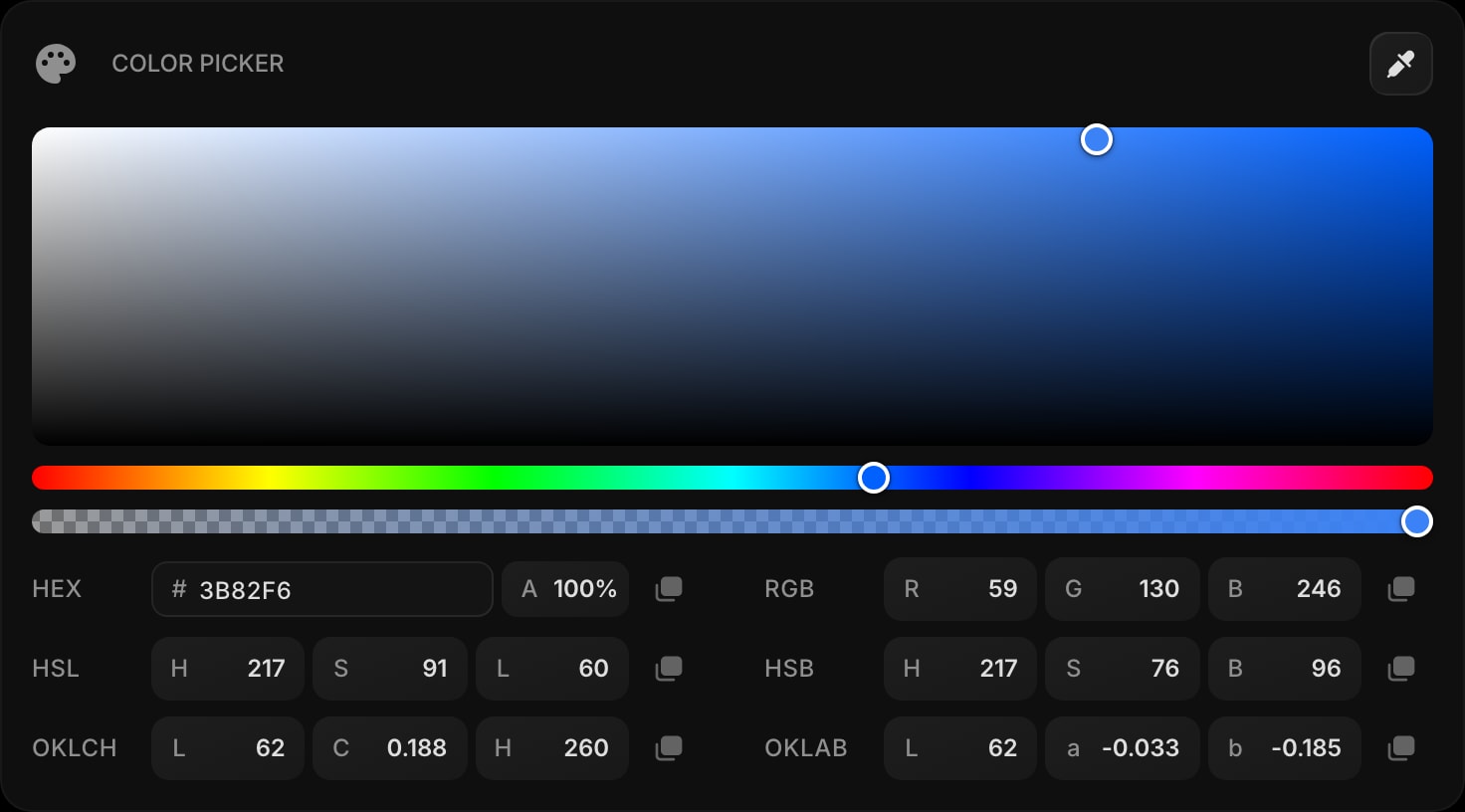The height and width of the screenshot is (812, 1465).
Task: Click the HEX row label
Action: 57,589
